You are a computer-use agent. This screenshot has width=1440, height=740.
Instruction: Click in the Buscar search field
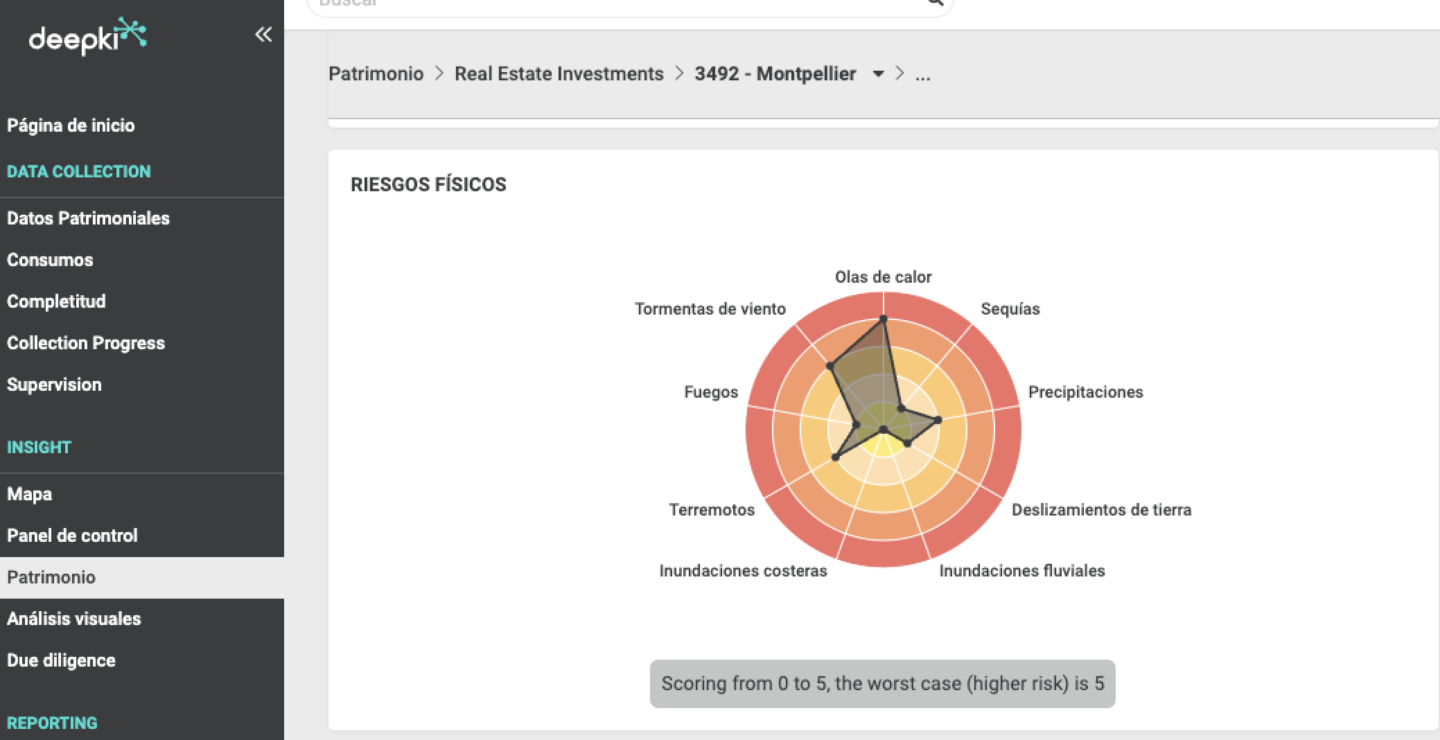(600, 4)
